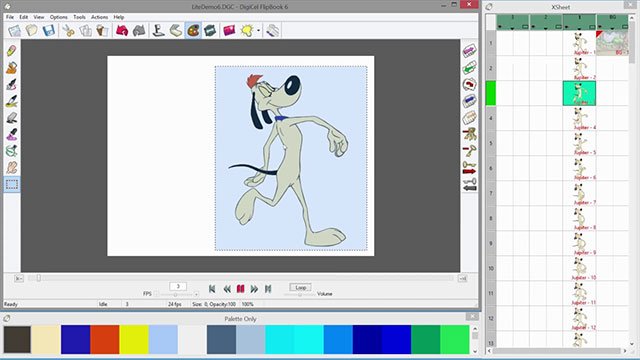Screen dimensions: 640x360
Task: Toggle the Loop playback button
Action: point(300,287)
